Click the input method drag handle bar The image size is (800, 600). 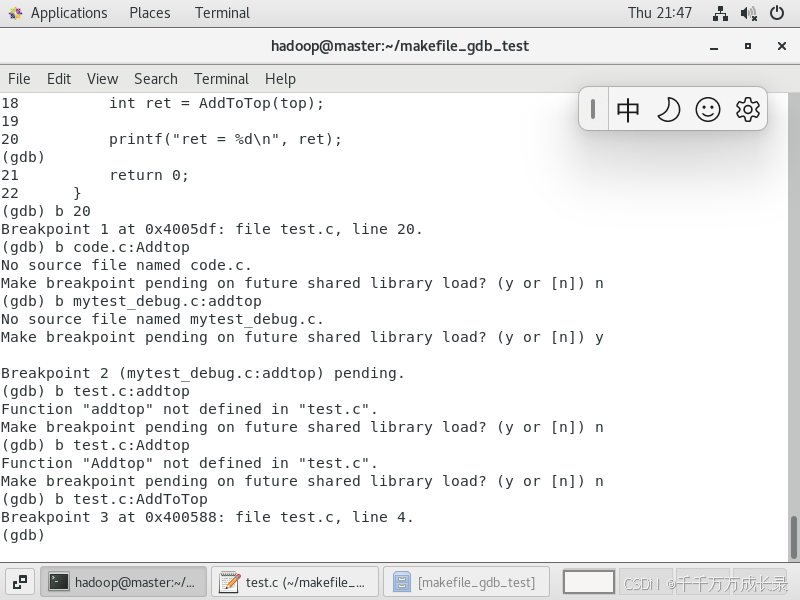(593, 109)
